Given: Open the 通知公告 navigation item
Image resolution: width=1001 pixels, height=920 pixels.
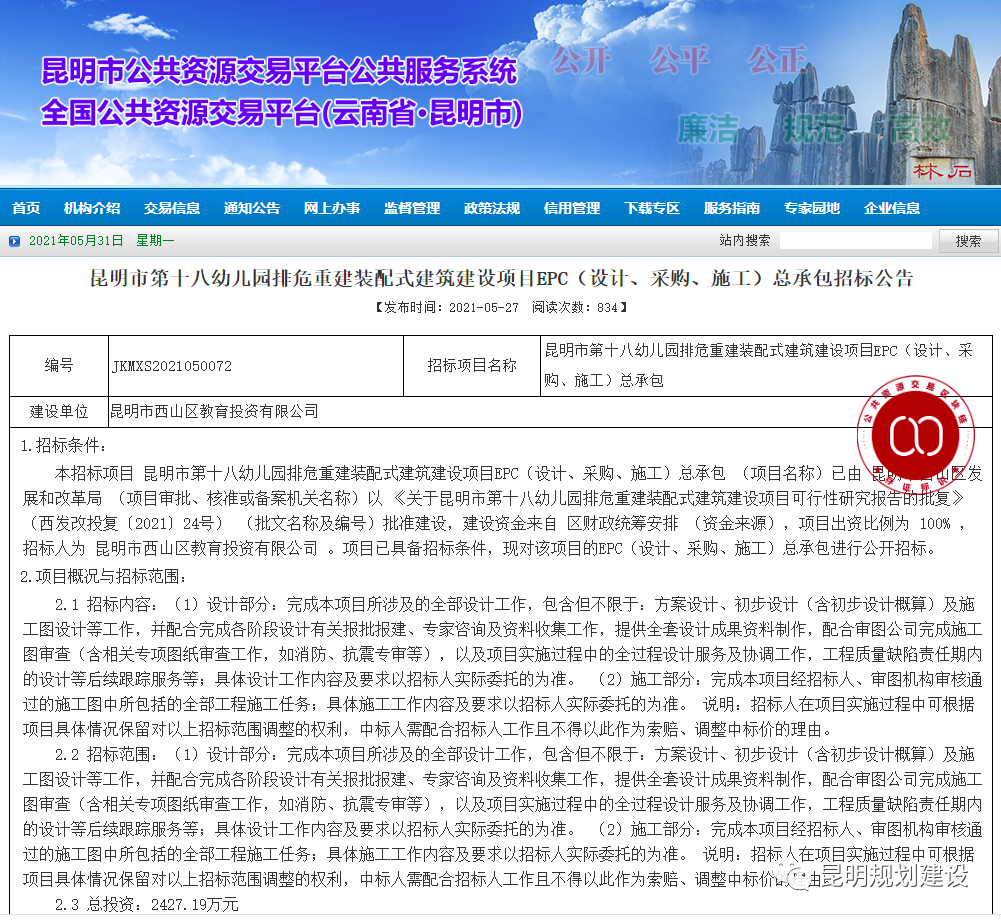Looking at the screenshot, I should pyautogui.click(x=252, y=208).
